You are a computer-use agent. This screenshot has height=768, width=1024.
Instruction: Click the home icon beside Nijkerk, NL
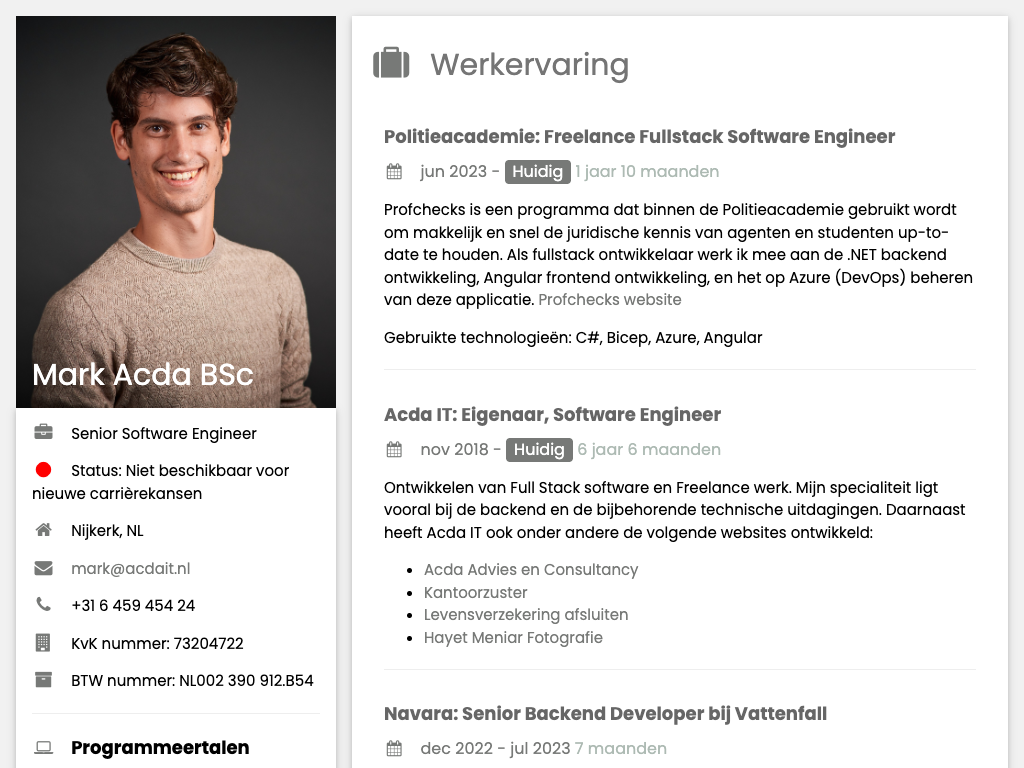coord(43,530)
